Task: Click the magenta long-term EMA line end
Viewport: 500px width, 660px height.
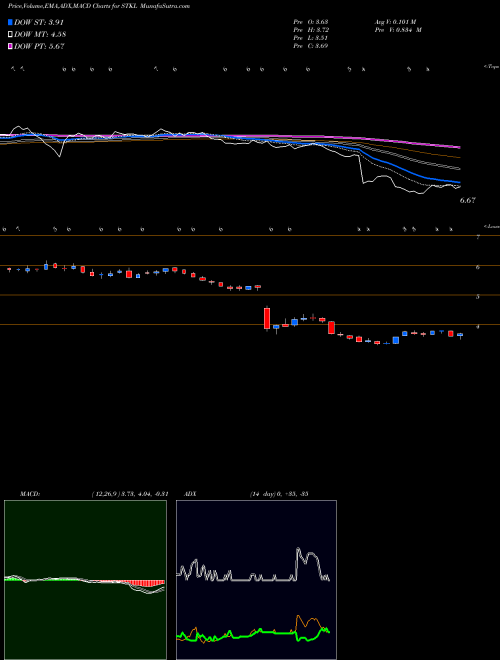Action: point(458,147)
